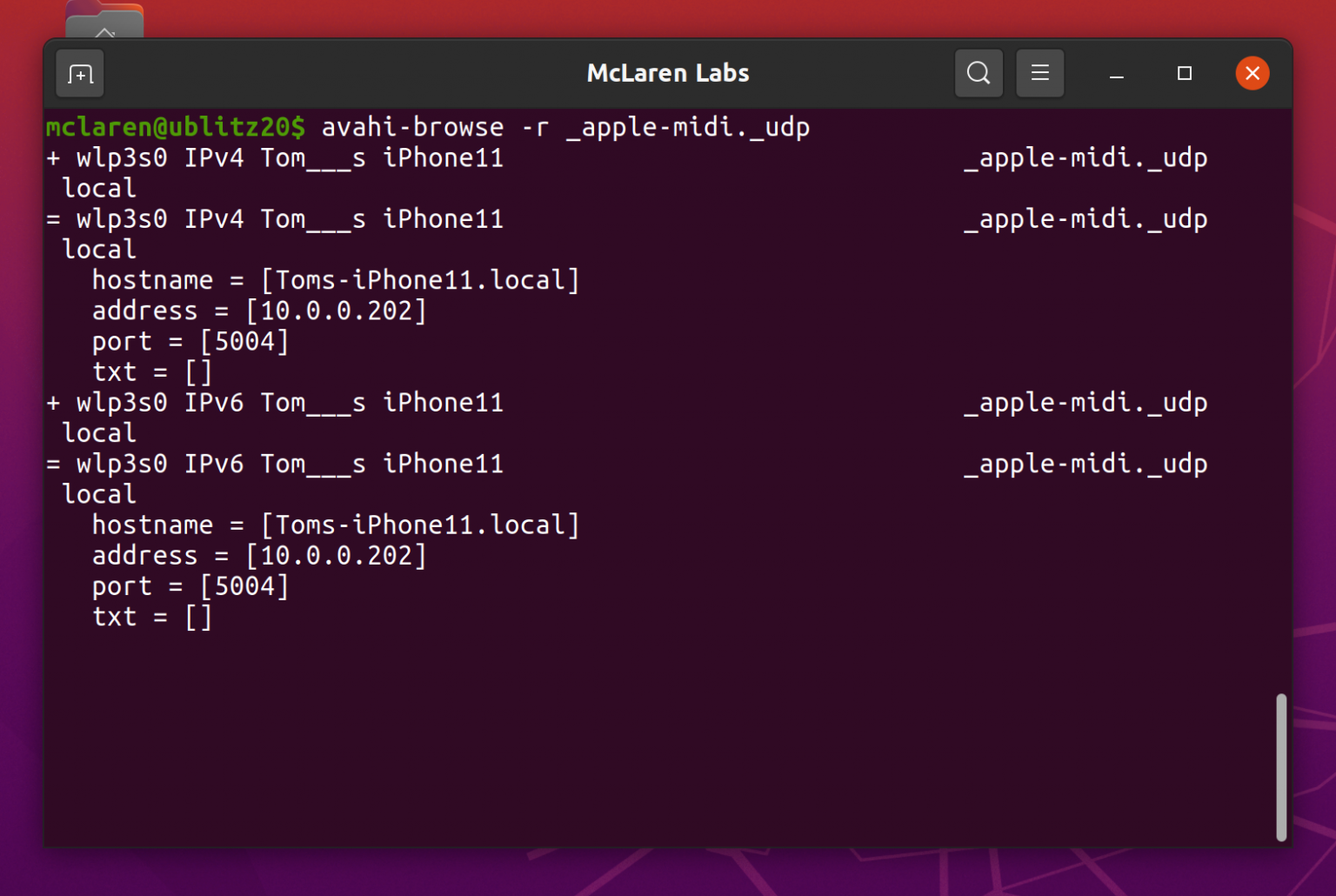This screenshot has height=896, width=1336.
Task: Click the orange close icon in titlebar
Action: coord(1252,73)
